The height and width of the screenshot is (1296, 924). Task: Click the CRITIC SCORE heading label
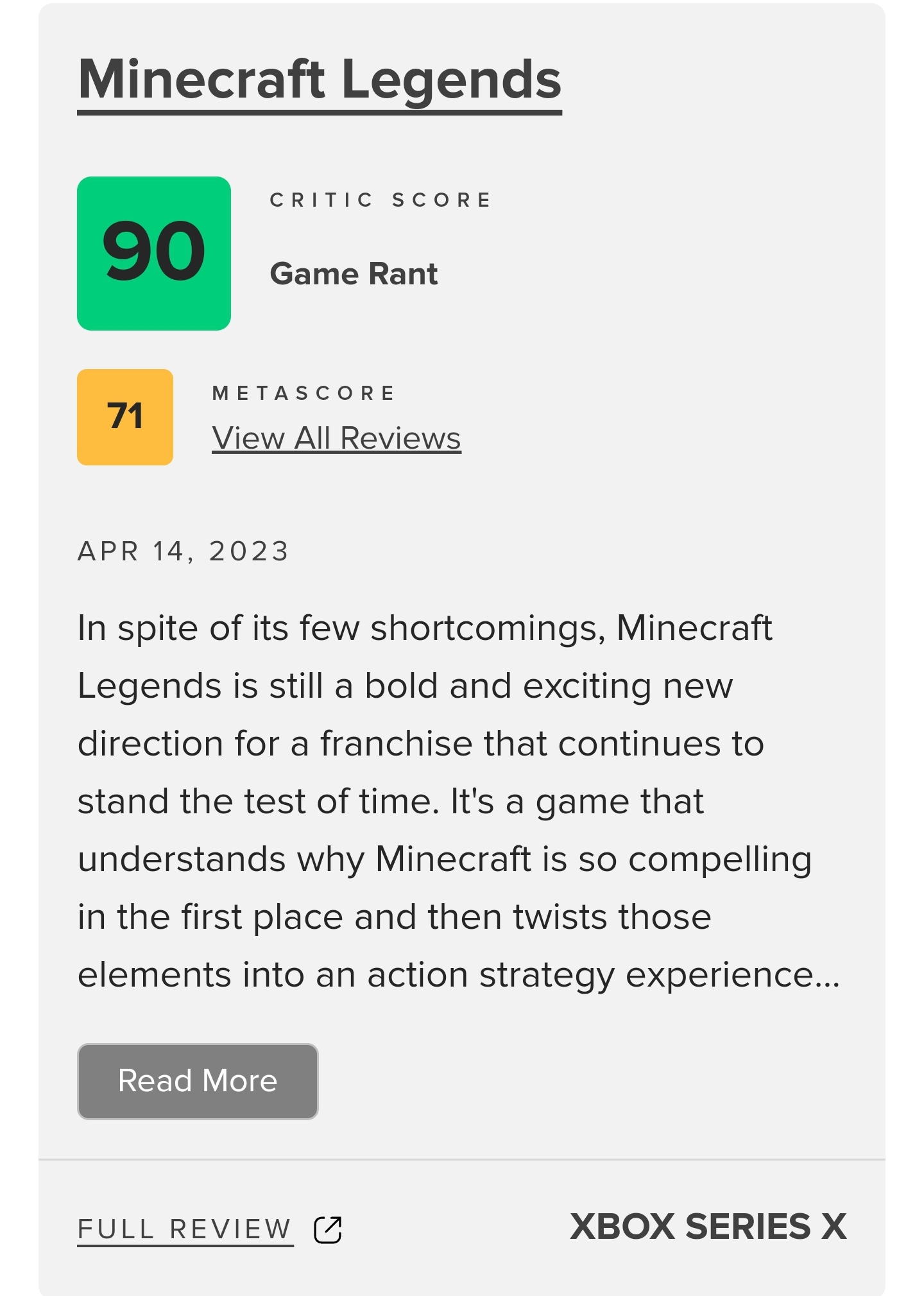[x=381, y=200]
